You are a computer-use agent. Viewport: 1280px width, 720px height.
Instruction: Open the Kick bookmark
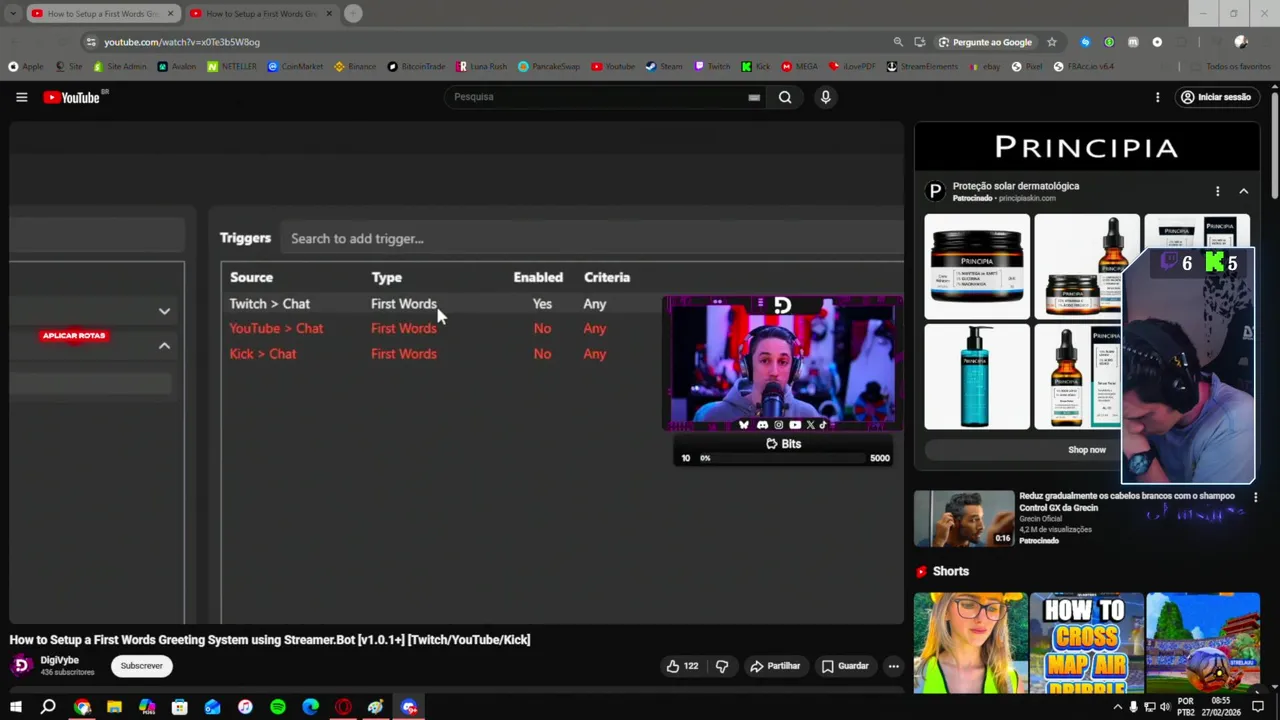click(x=756, y=67)
